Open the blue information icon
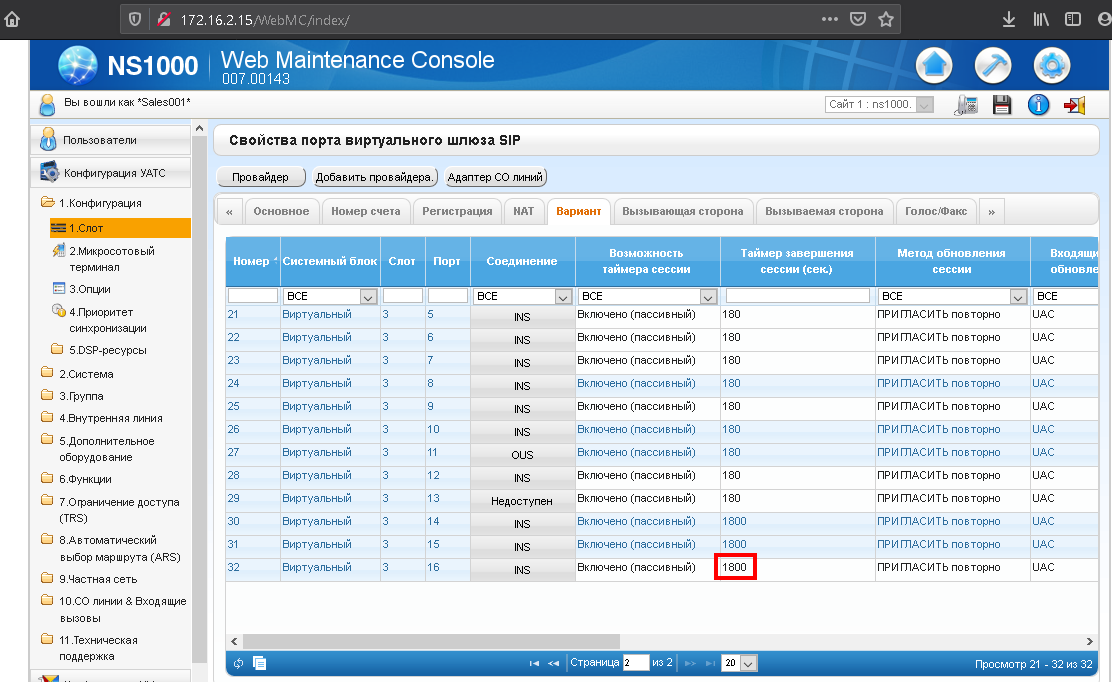 (1038, 105)
